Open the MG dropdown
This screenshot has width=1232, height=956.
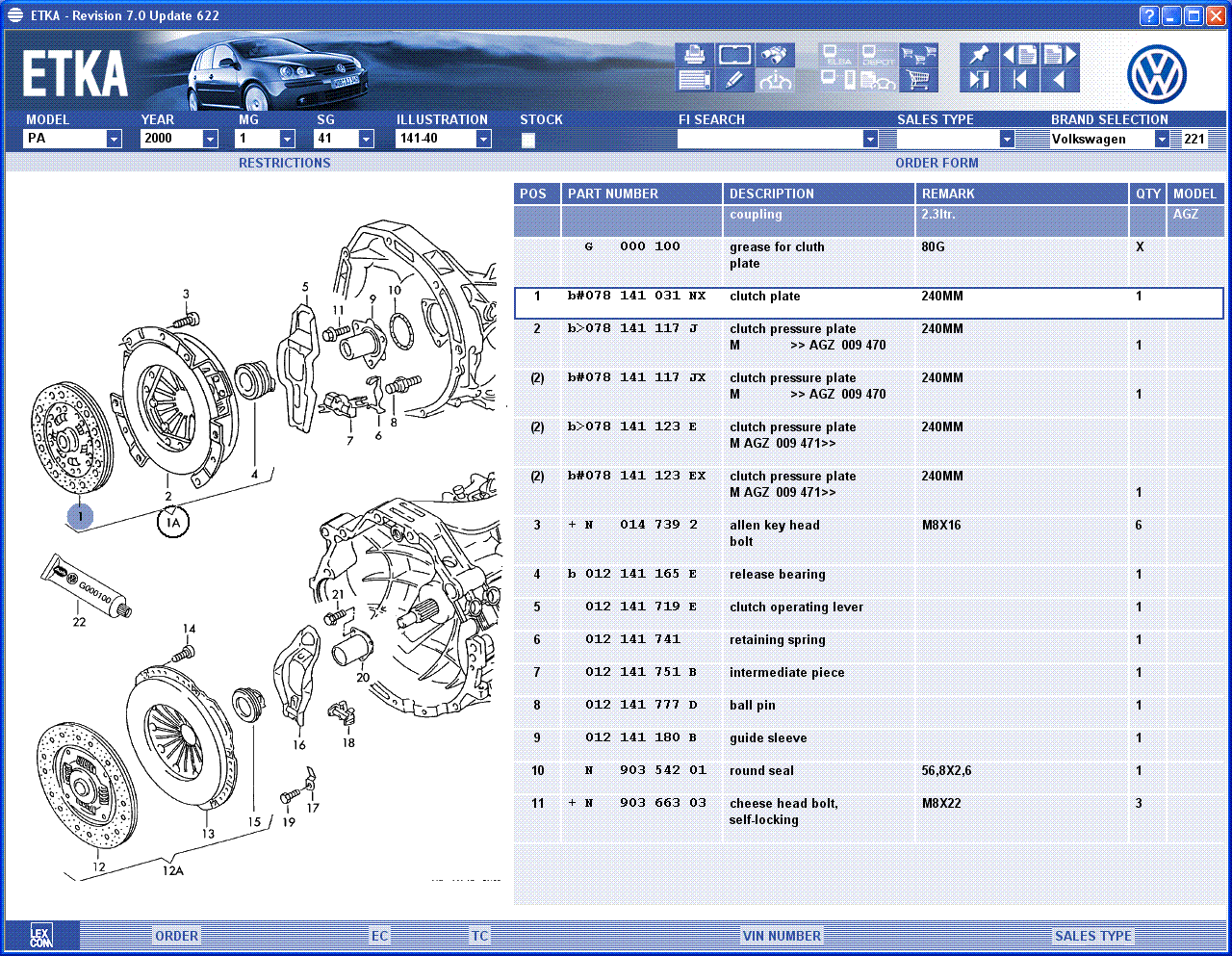[x=287, y=139]
